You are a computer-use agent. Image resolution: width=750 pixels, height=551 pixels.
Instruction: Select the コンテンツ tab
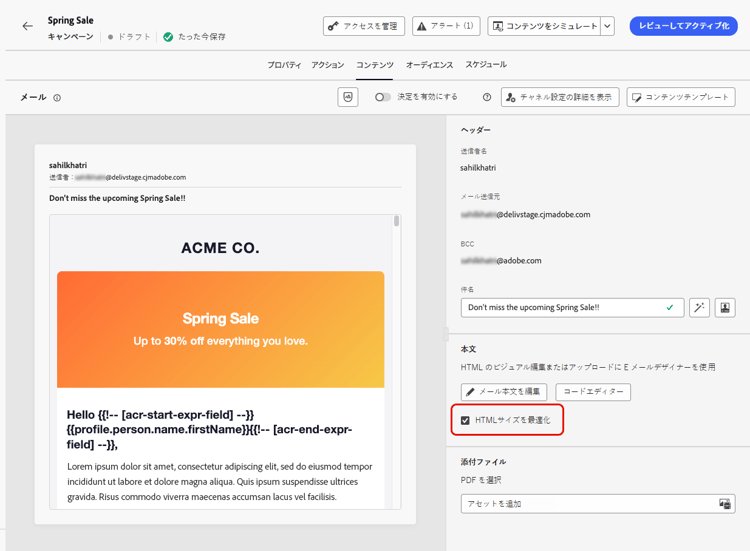pos(375,65)
